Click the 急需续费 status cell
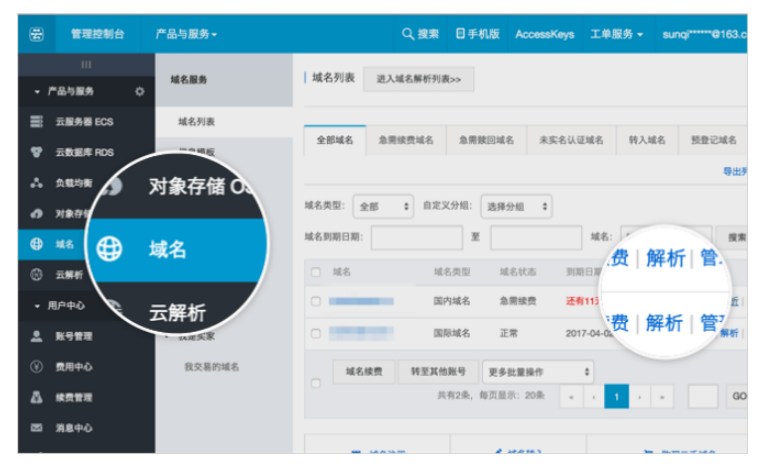 [x=517, y=301]
